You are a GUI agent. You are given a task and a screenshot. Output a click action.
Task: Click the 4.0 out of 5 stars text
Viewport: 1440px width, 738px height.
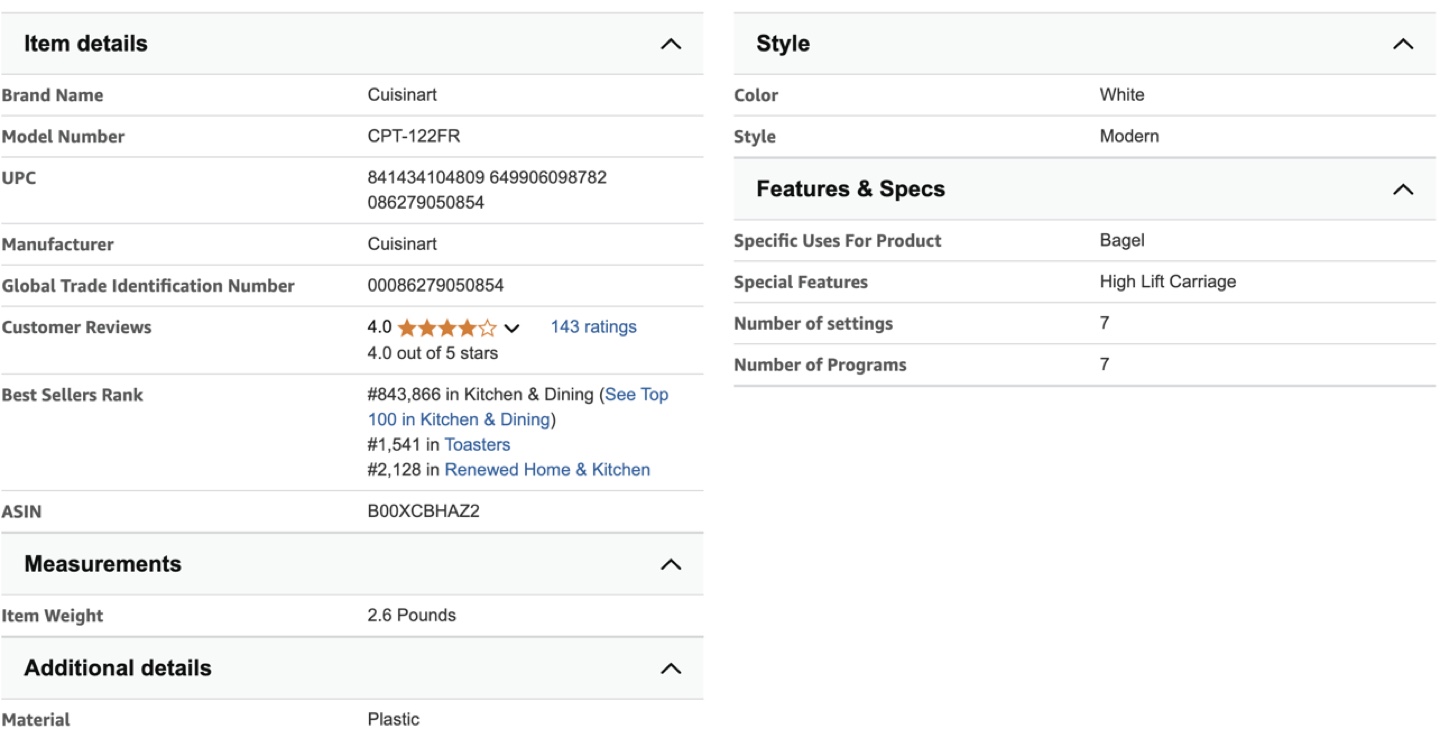click(433, 353)
